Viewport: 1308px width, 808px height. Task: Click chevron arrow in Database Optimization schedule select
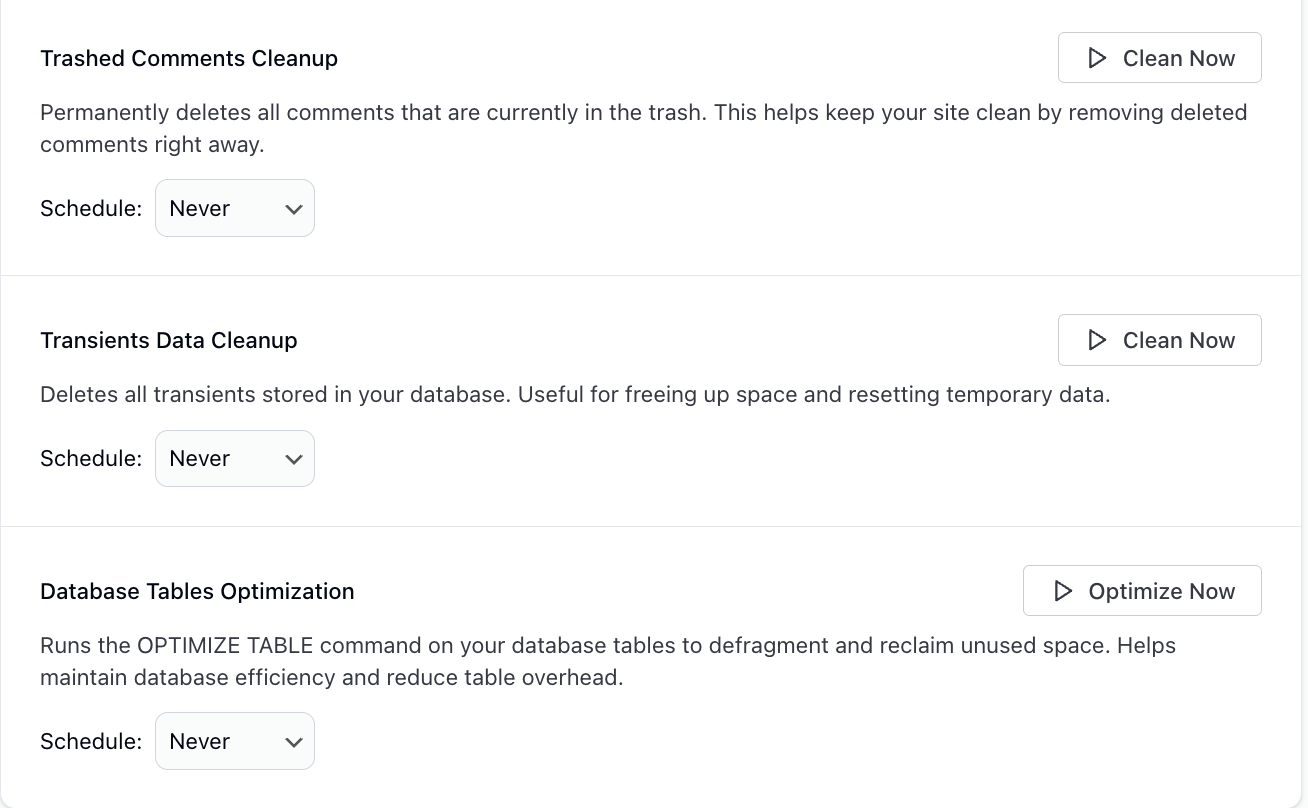click(x=293, y=742)
